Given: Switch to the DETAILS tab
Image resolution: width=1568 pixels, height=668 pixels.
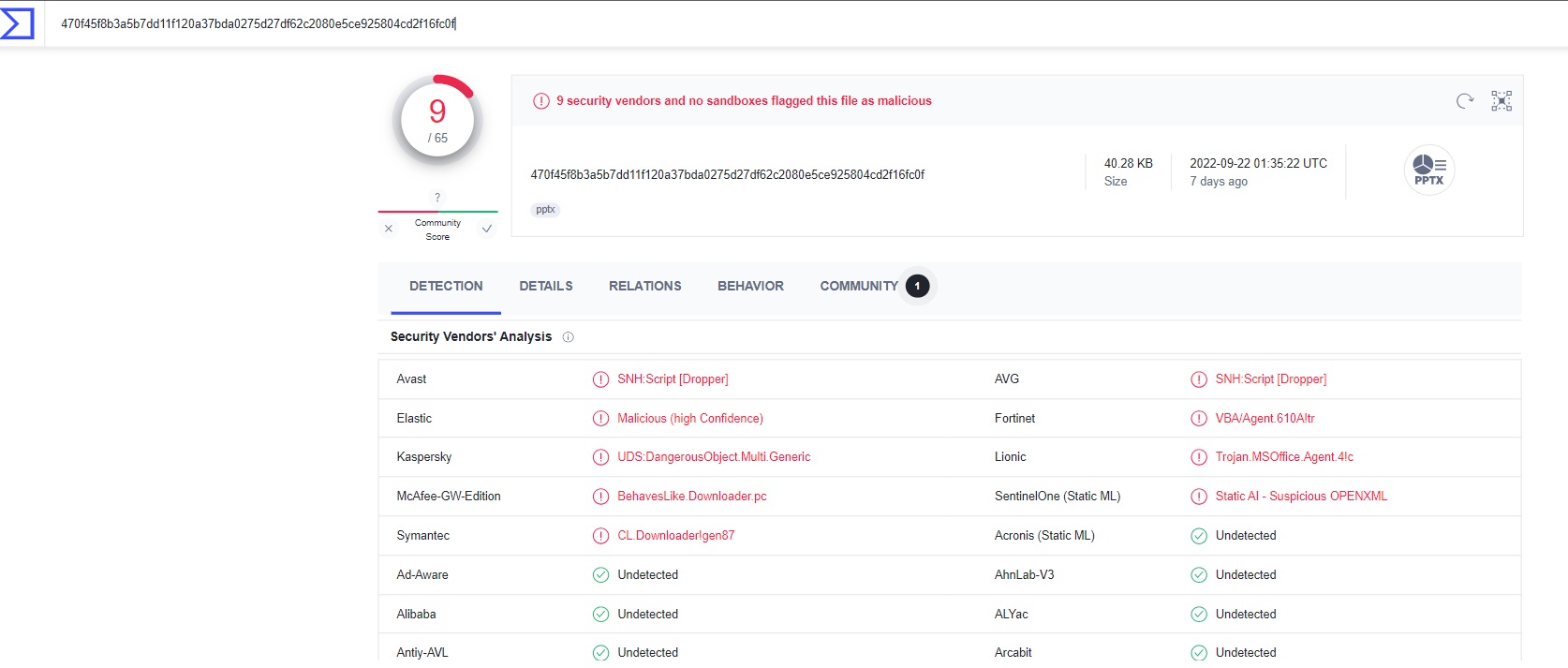Looking at the screenshot, I should 546,287.
